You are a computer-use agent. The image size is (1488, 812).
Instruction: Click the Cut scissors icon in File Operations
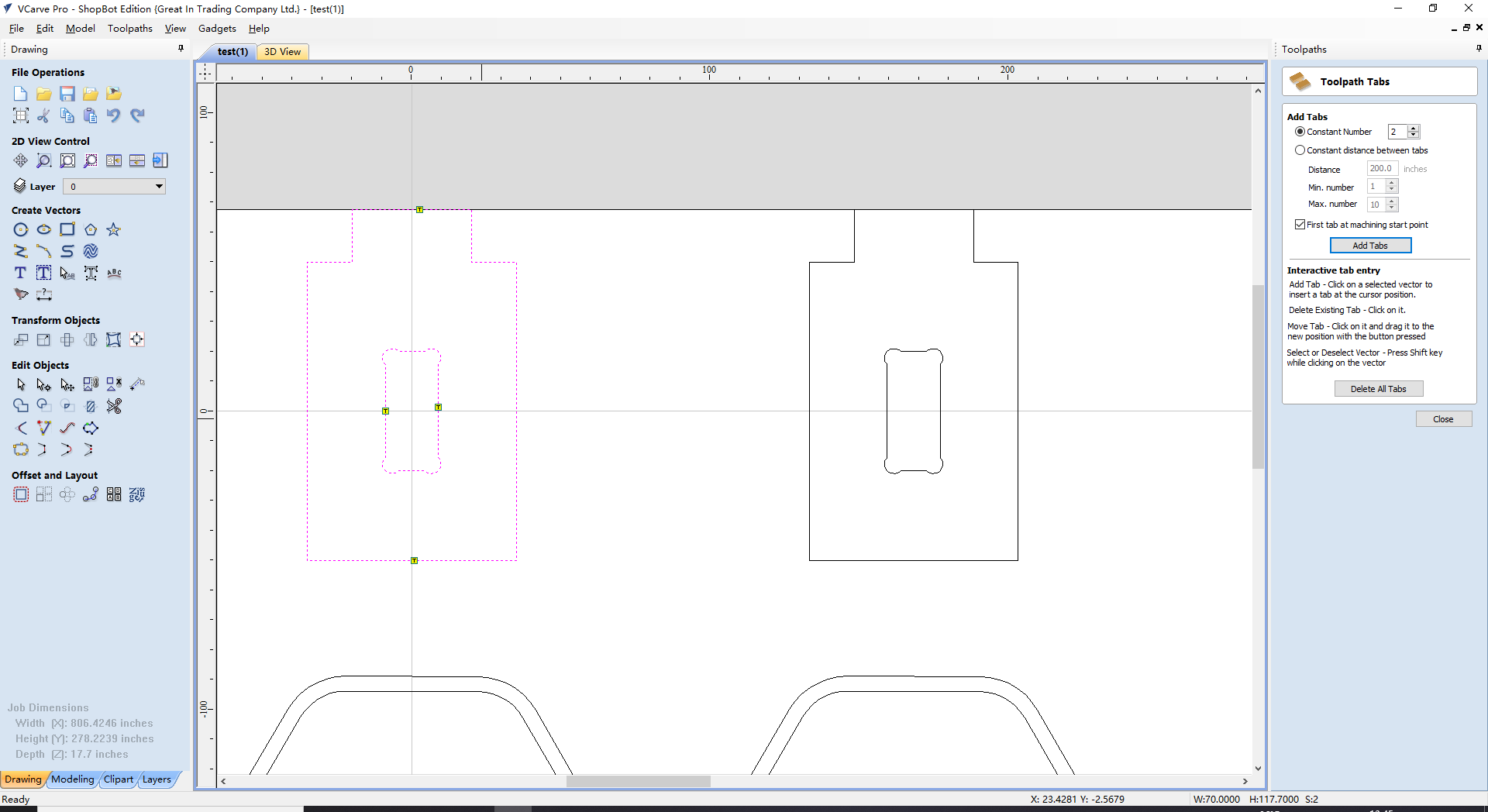[x=44, y=115]
